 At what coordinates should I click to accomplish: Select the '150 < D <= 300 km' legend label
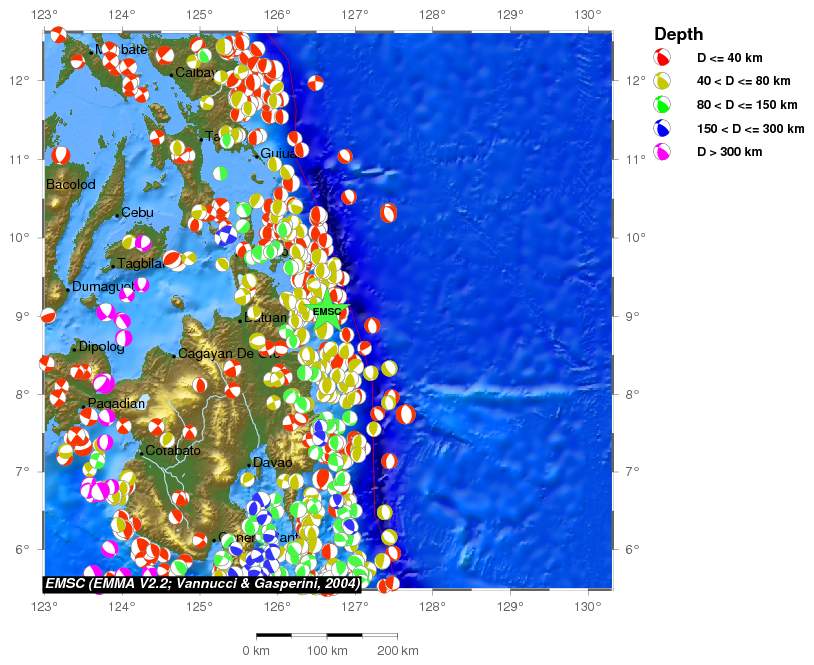tap(750, 129)
